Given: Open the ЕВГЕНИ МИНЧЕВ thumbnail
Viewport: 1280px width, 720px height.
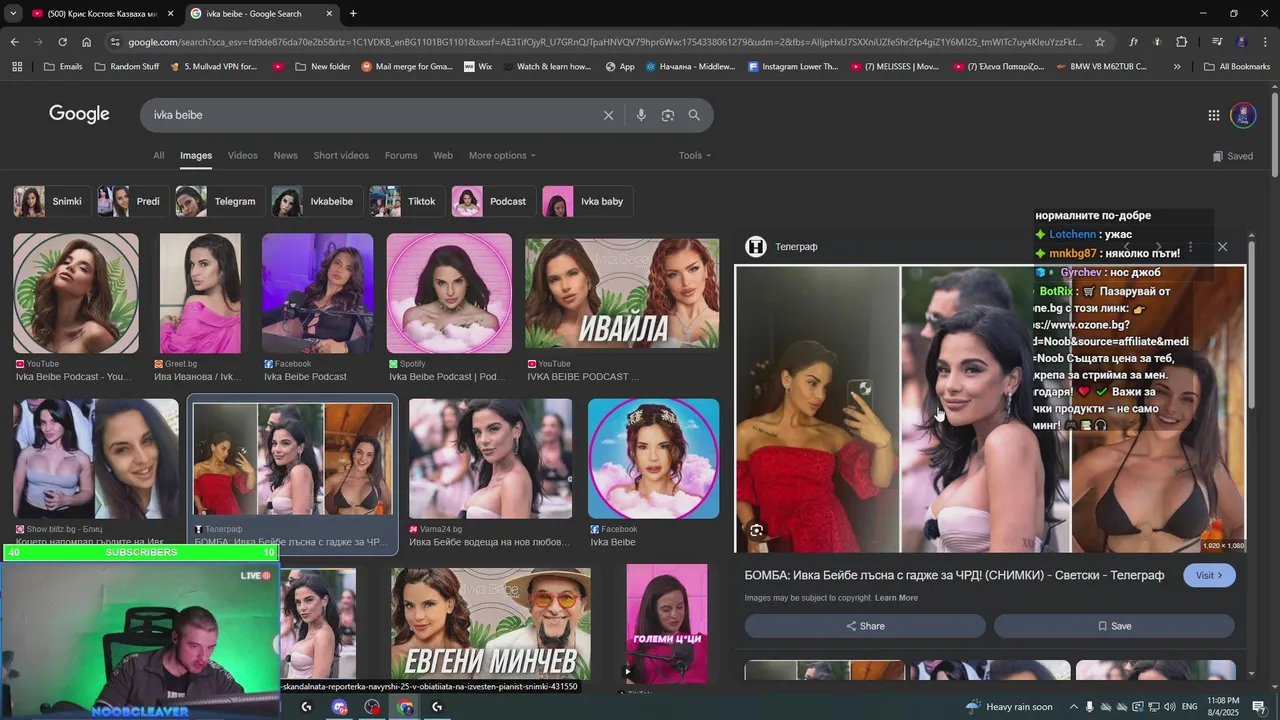Looking at the screenshot, I should pos(491,624).
